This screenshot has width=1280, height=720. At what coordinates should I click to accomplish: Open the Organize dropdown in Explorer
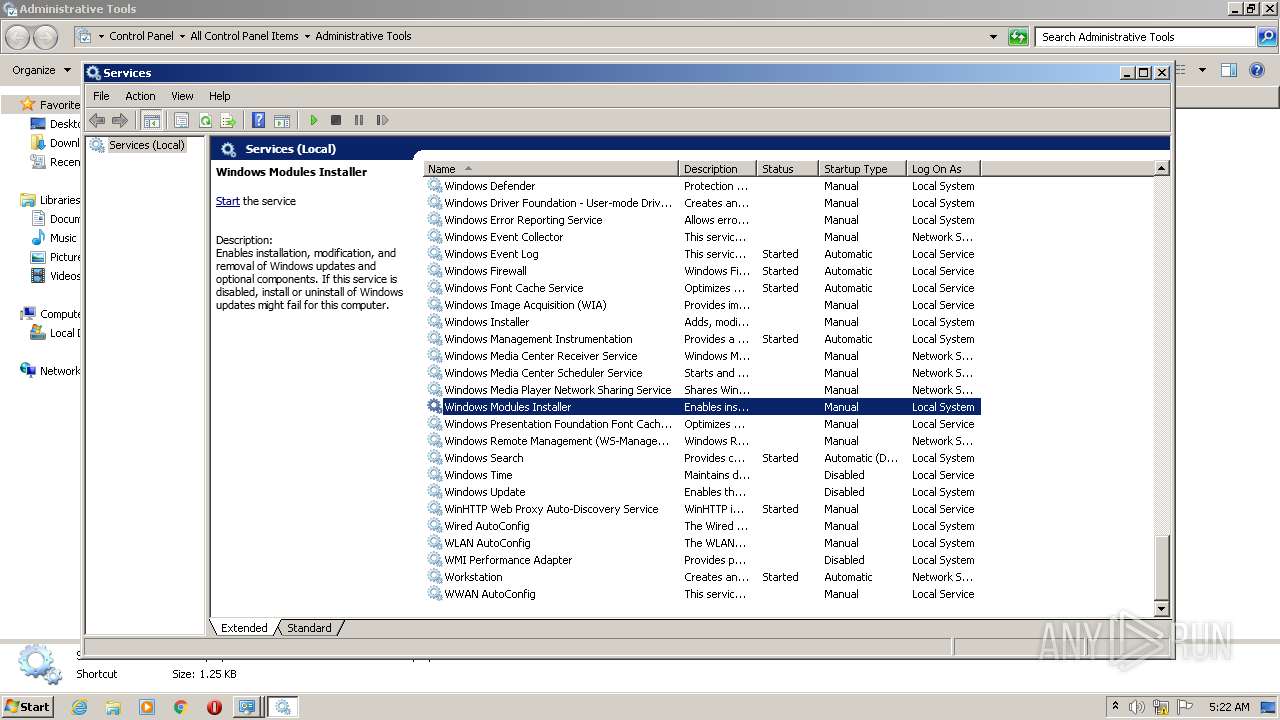pos(41,70)
